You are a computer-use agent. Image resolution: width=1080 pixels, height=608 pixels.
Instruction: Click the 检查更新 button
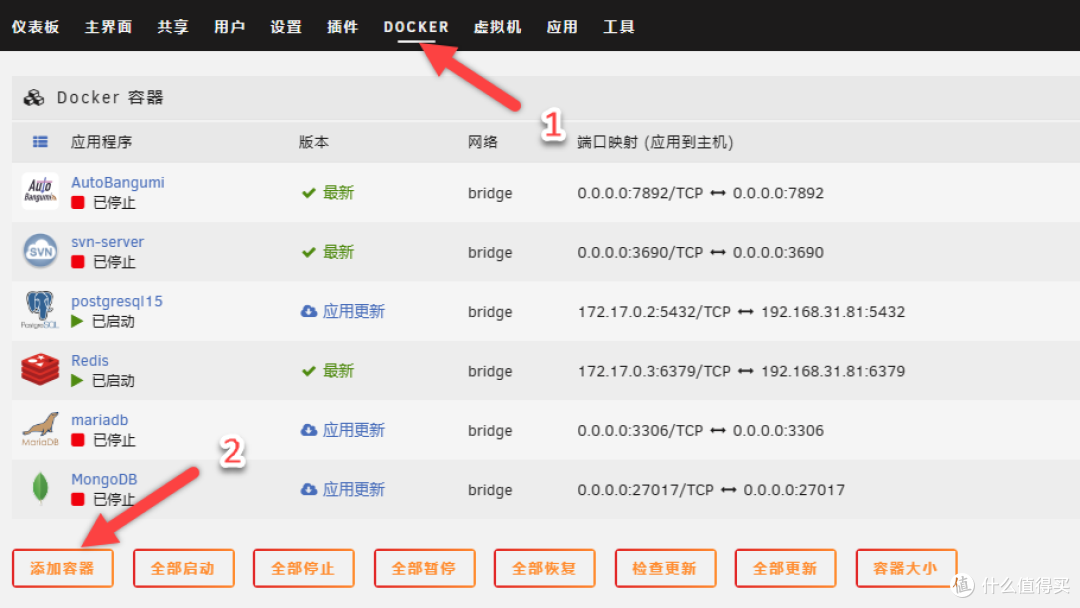(x=665, y=567)
